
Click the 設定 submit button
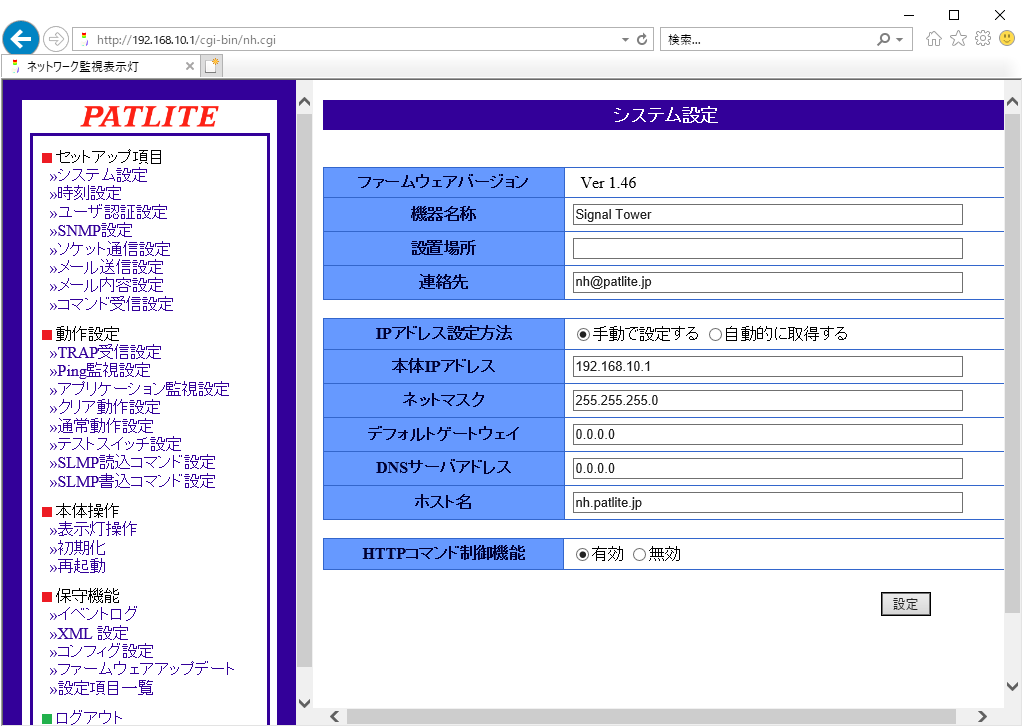(905, 604)
